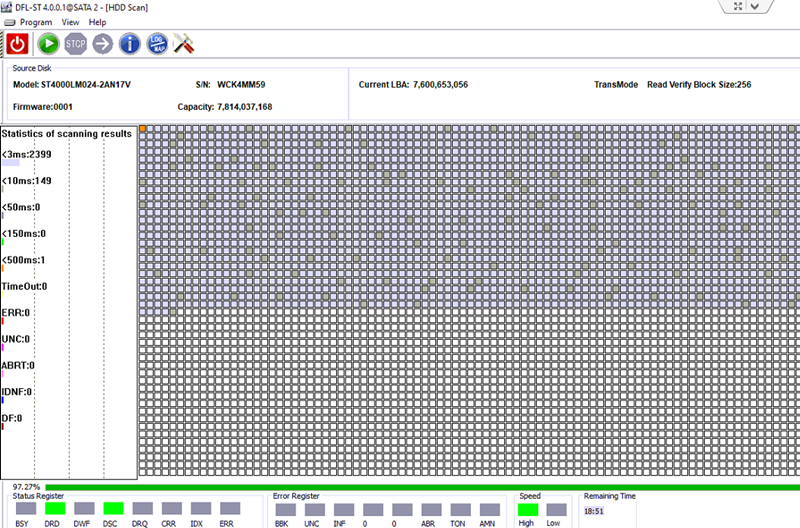Click the <3ms:2399 statistic
Screen dimensions: 800x528
tap(27, 155)
